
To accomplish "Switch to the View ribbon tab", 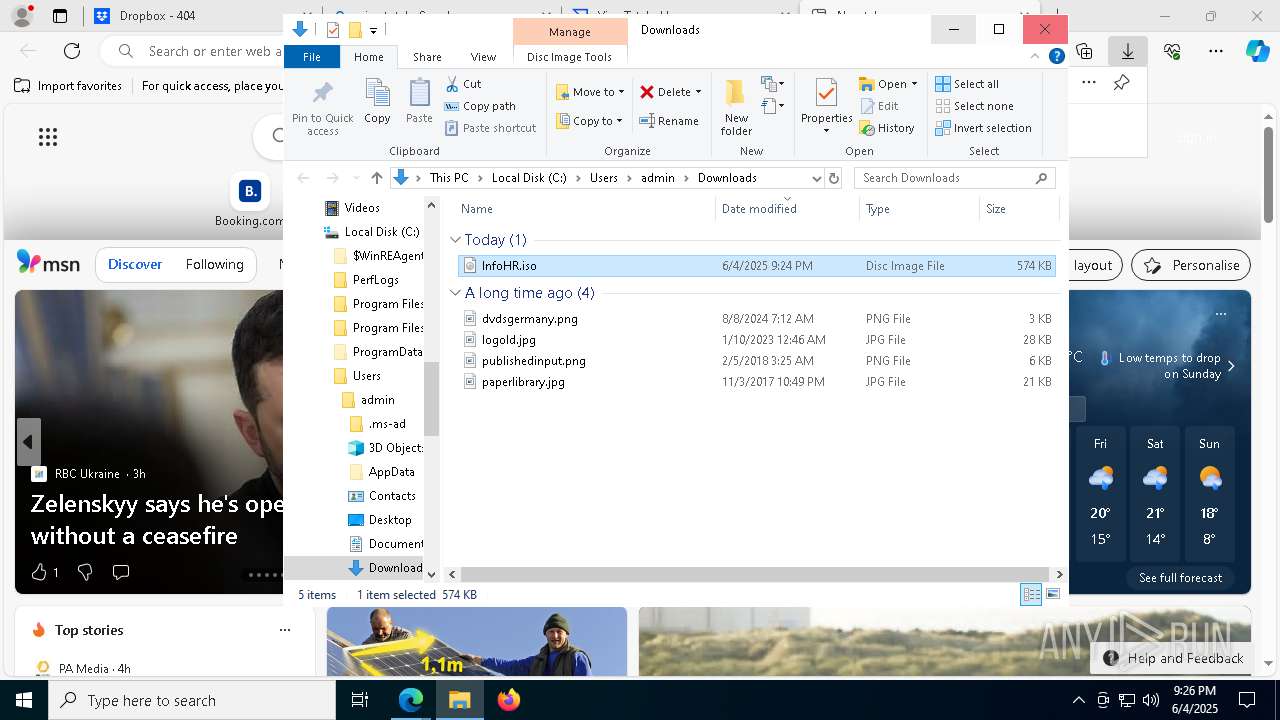I will click(483, 57).
